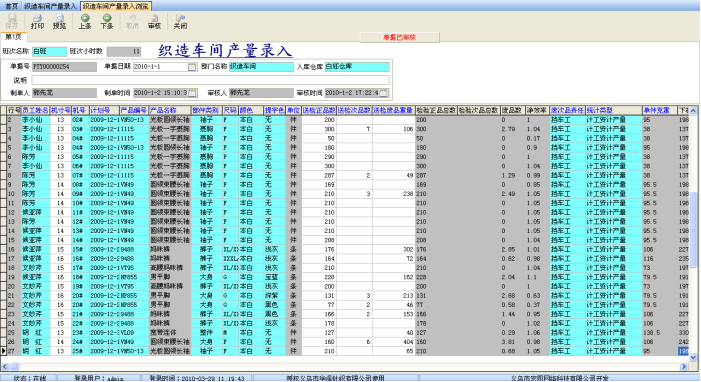The height and width of the screenshot is (382, 701).
Task: Click the 登录用户 admin status bar entry
Action: [x=99, y=378]
